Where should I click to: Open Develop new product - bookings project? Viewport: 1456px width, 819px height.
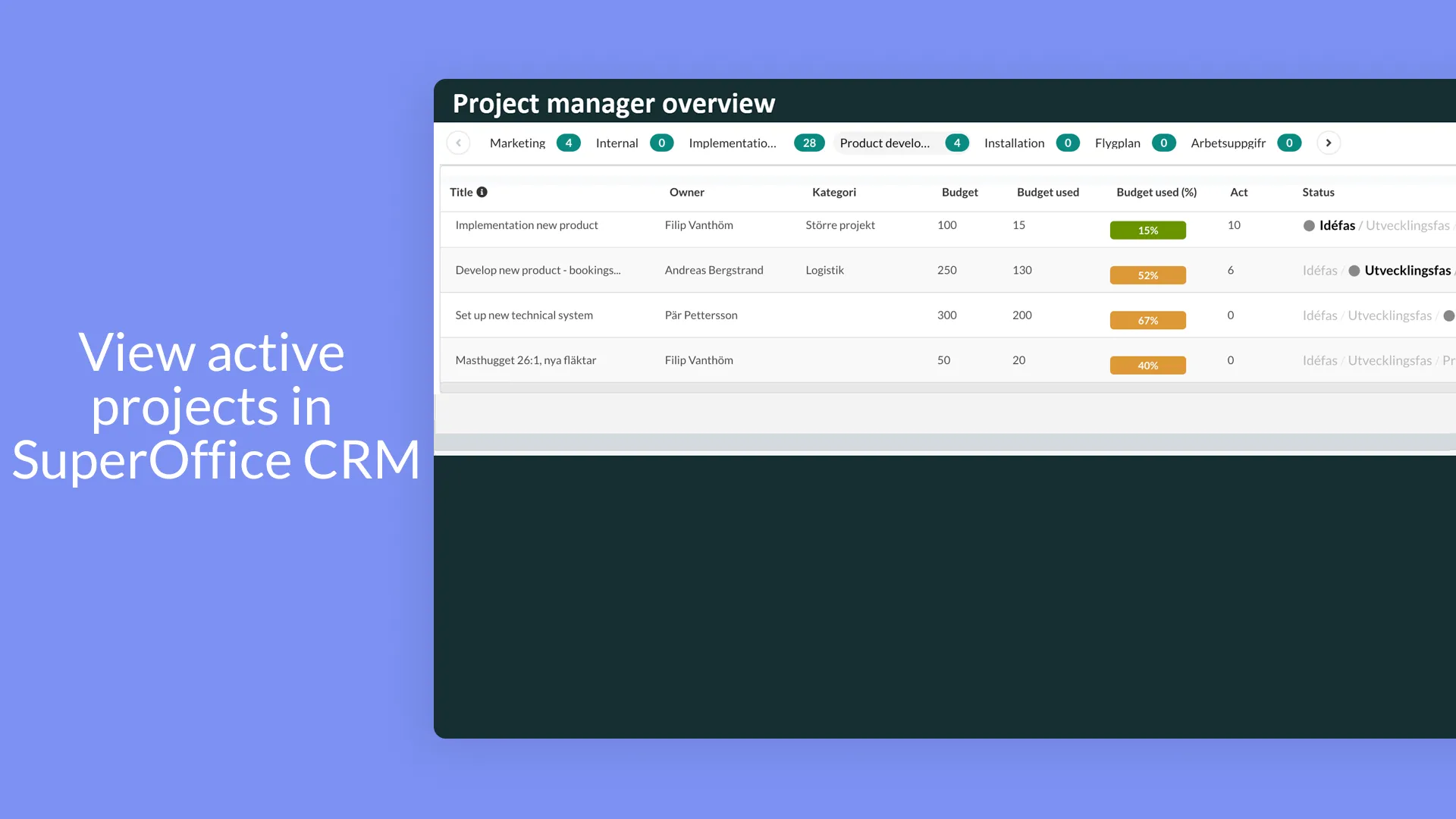coord(538,270)
